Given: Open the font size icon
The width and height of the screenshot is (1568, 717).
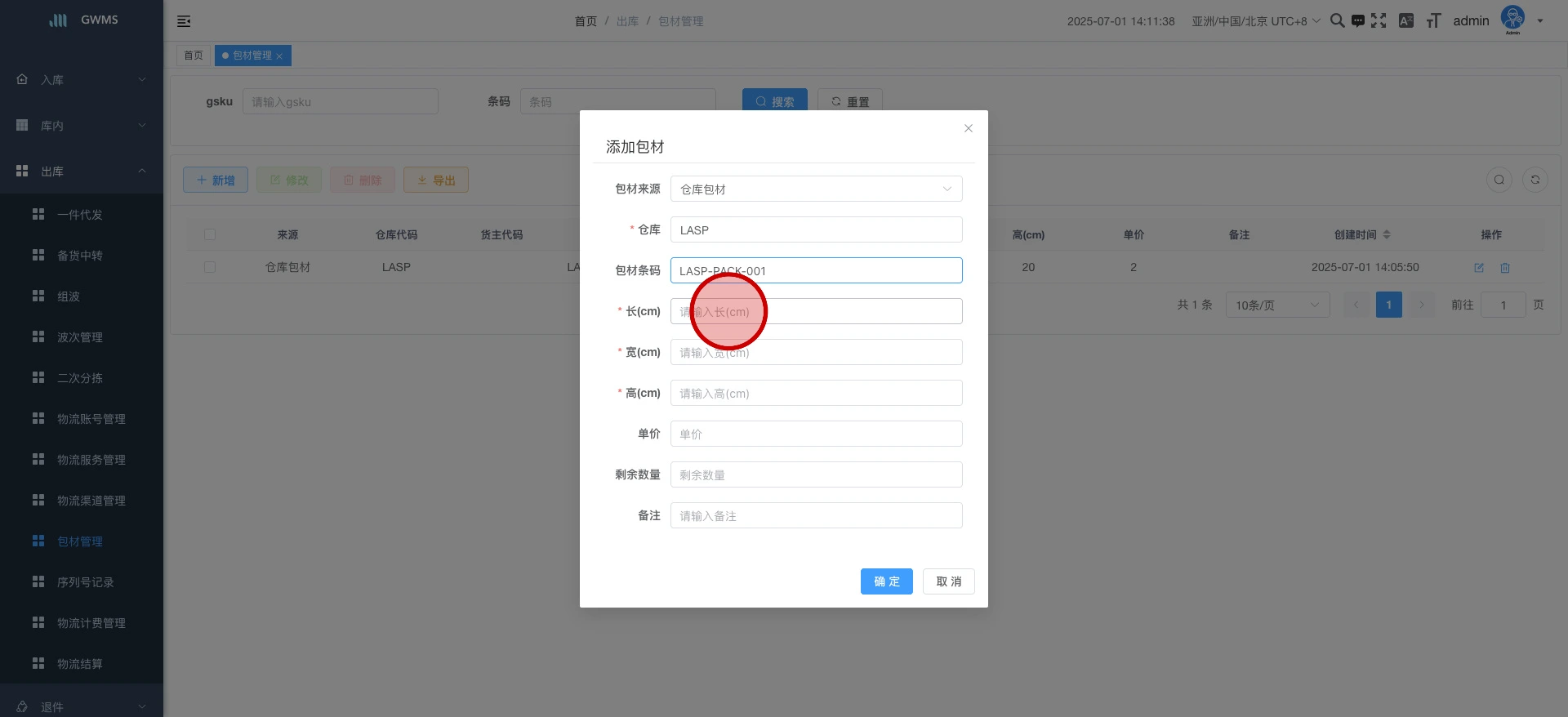Looking at the screenshot, I should pyautogui.click(x=1433, y=20).
